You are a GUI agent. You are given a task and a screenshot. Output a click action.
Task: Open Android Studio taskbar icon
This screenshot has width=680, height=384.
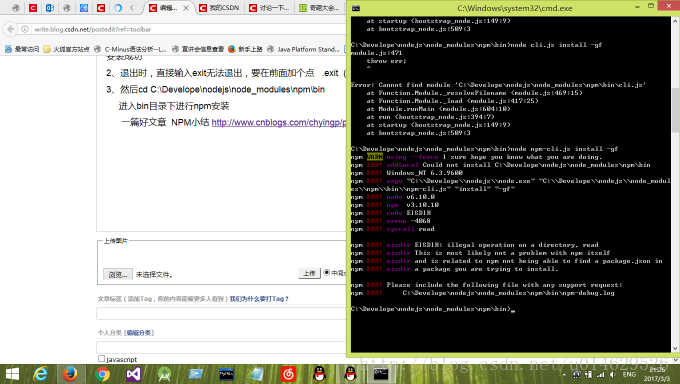164,374
